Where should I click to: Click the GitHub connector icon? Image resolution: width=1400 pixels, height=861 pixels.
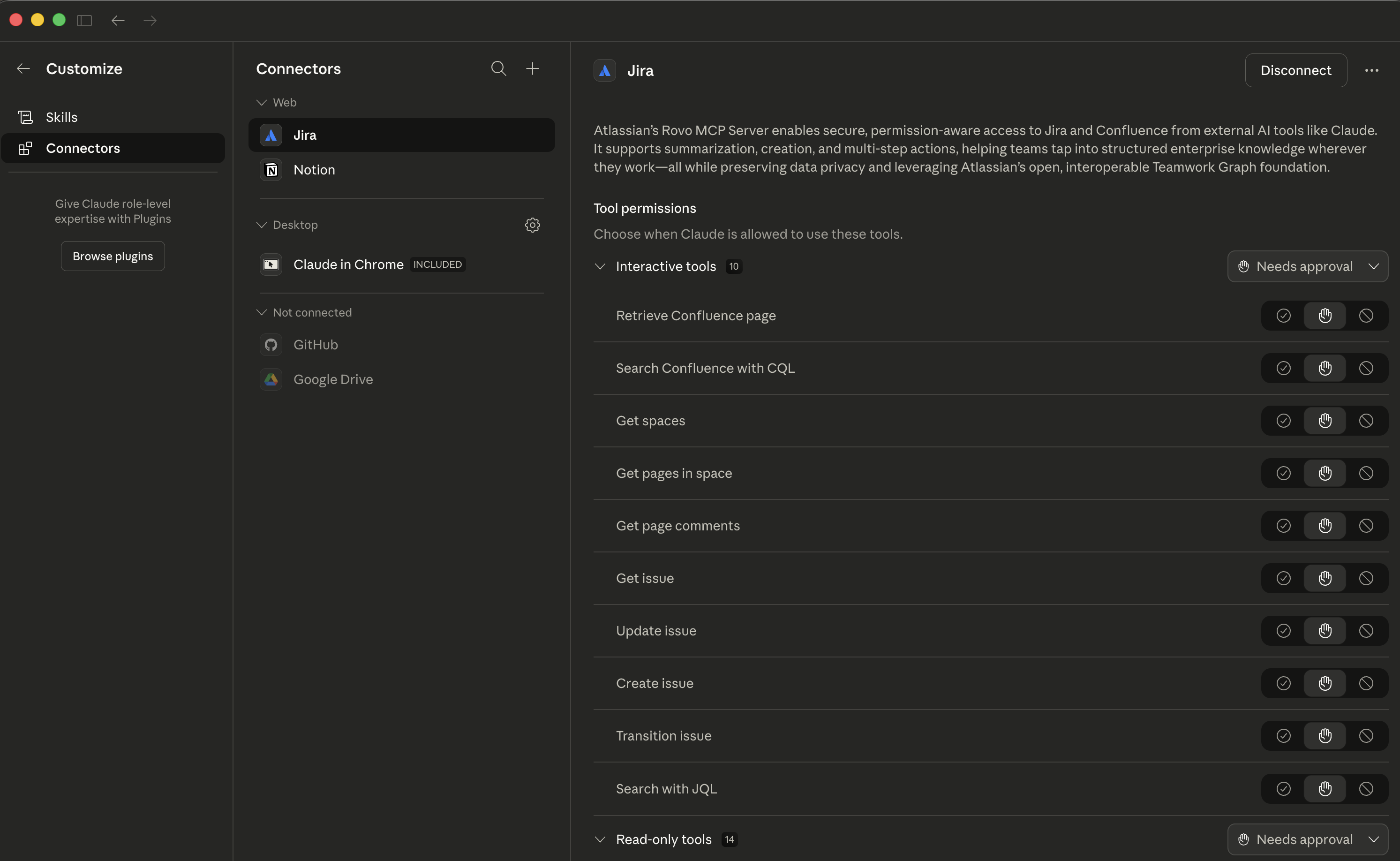(271, 345)
